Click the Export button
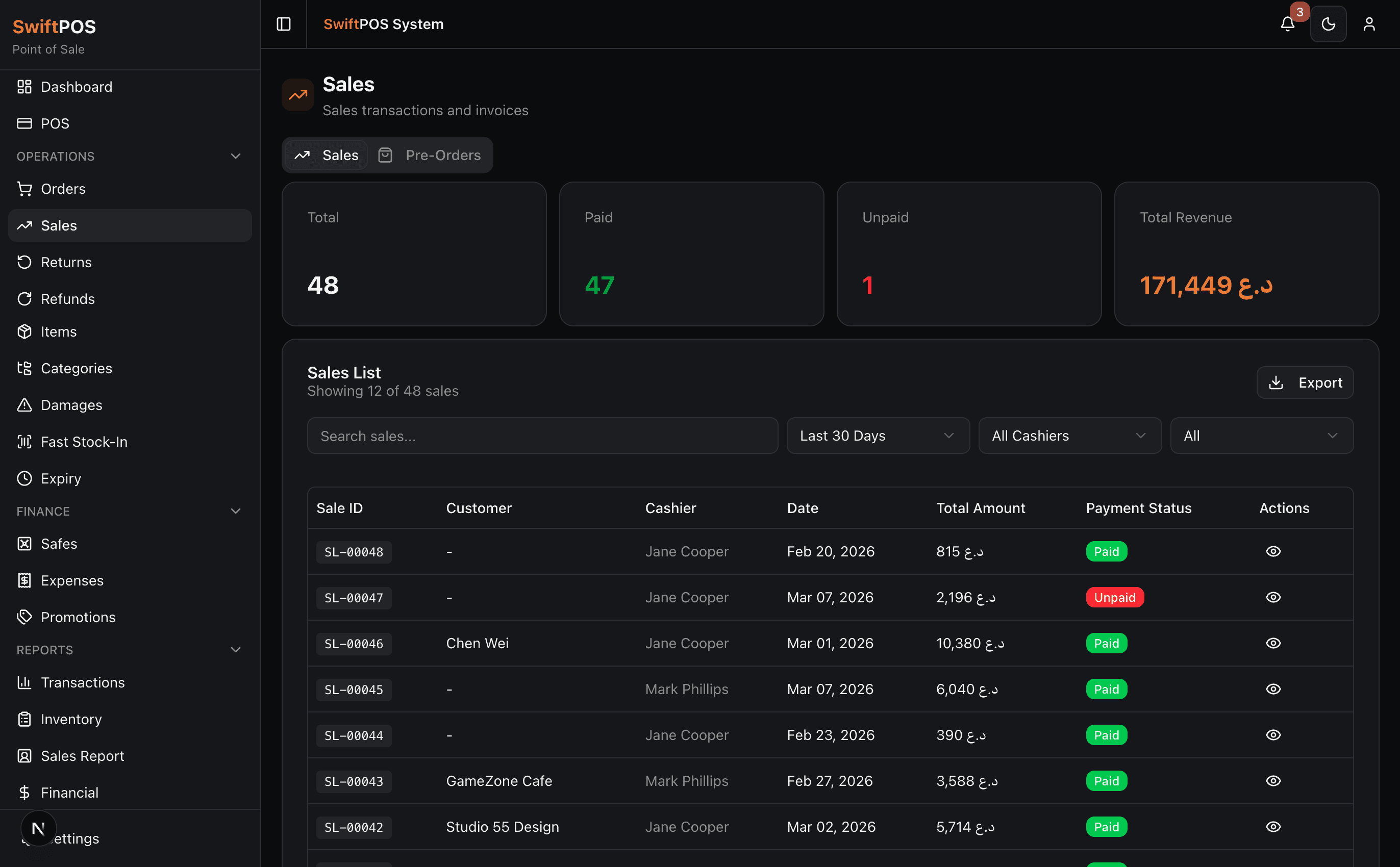This screenshot has height=867, width=1400. pyautogui.click(x=1305, y=382)
